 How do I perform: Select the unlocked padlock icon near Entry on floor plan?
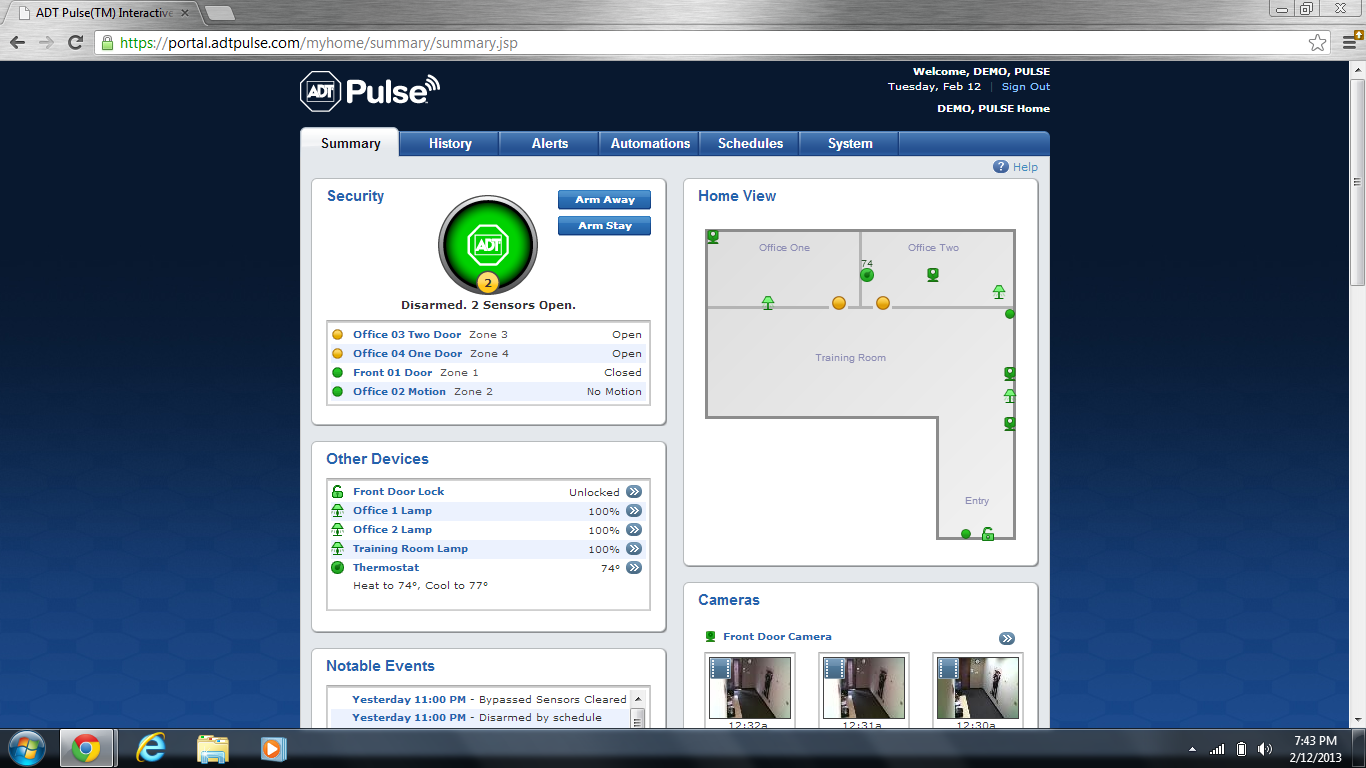point(988,533)
